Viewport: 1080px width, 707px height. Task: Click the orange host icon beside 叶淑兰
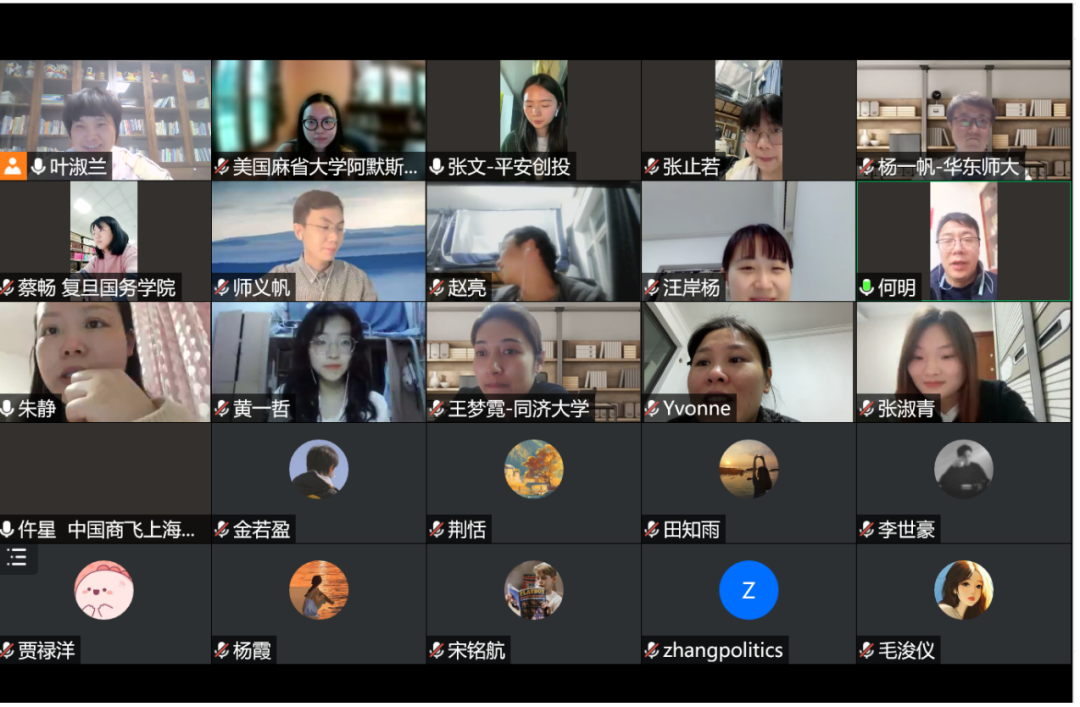(x=12, y=167)
